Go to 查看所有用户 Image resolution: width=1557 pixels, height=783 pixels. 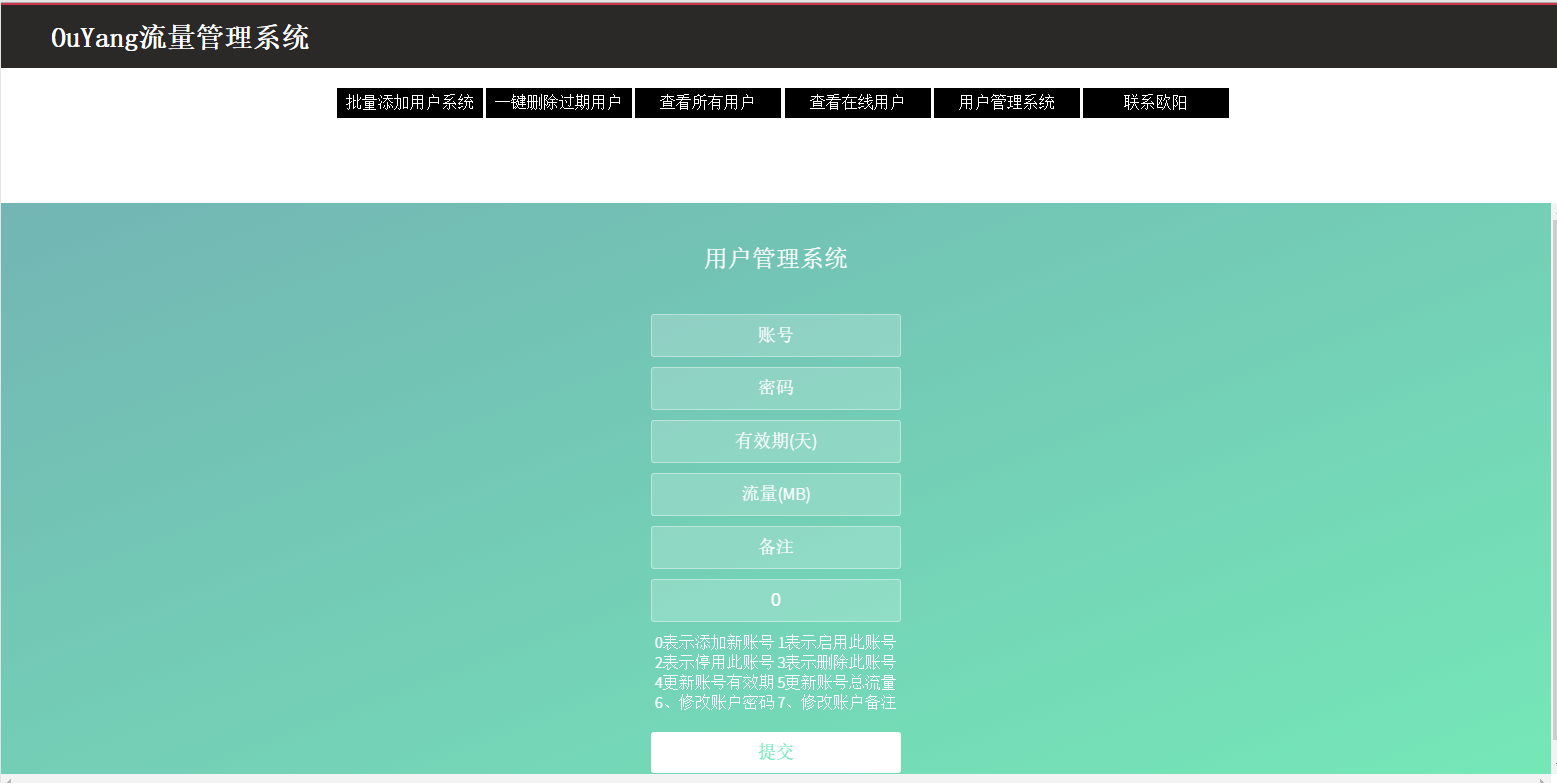(707, 103)
